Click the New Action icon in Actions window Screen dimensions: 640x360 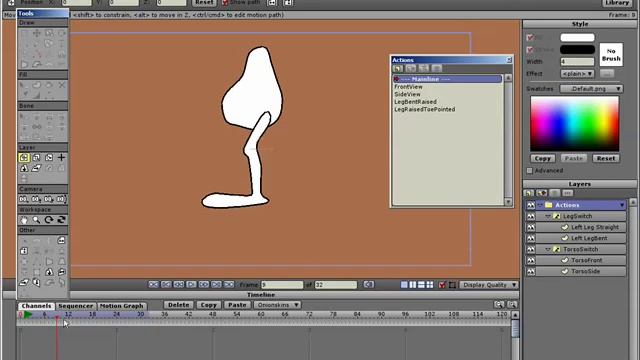tap(398, 69)
